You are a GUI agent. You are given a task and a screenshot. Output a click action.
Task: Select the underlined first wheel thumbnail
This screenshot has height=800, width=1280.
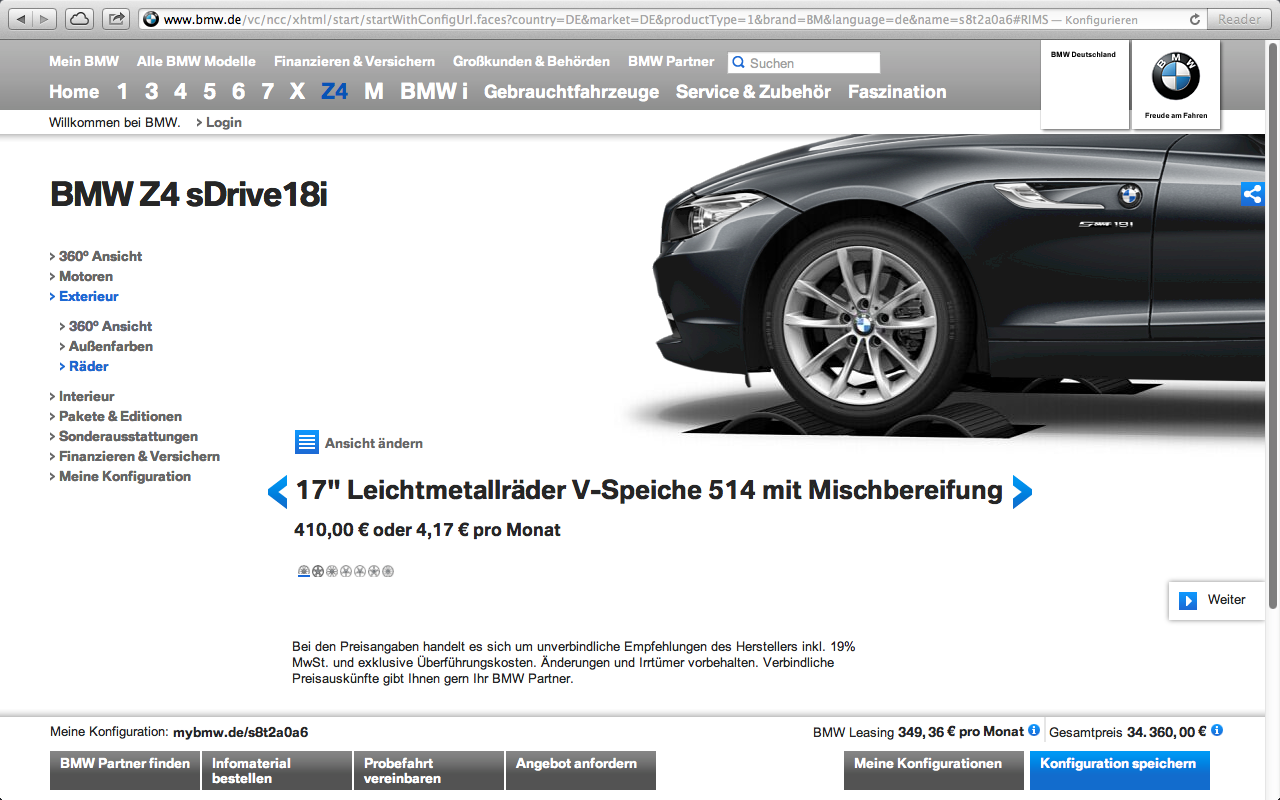pyautogui.click(x=304, y=571)
